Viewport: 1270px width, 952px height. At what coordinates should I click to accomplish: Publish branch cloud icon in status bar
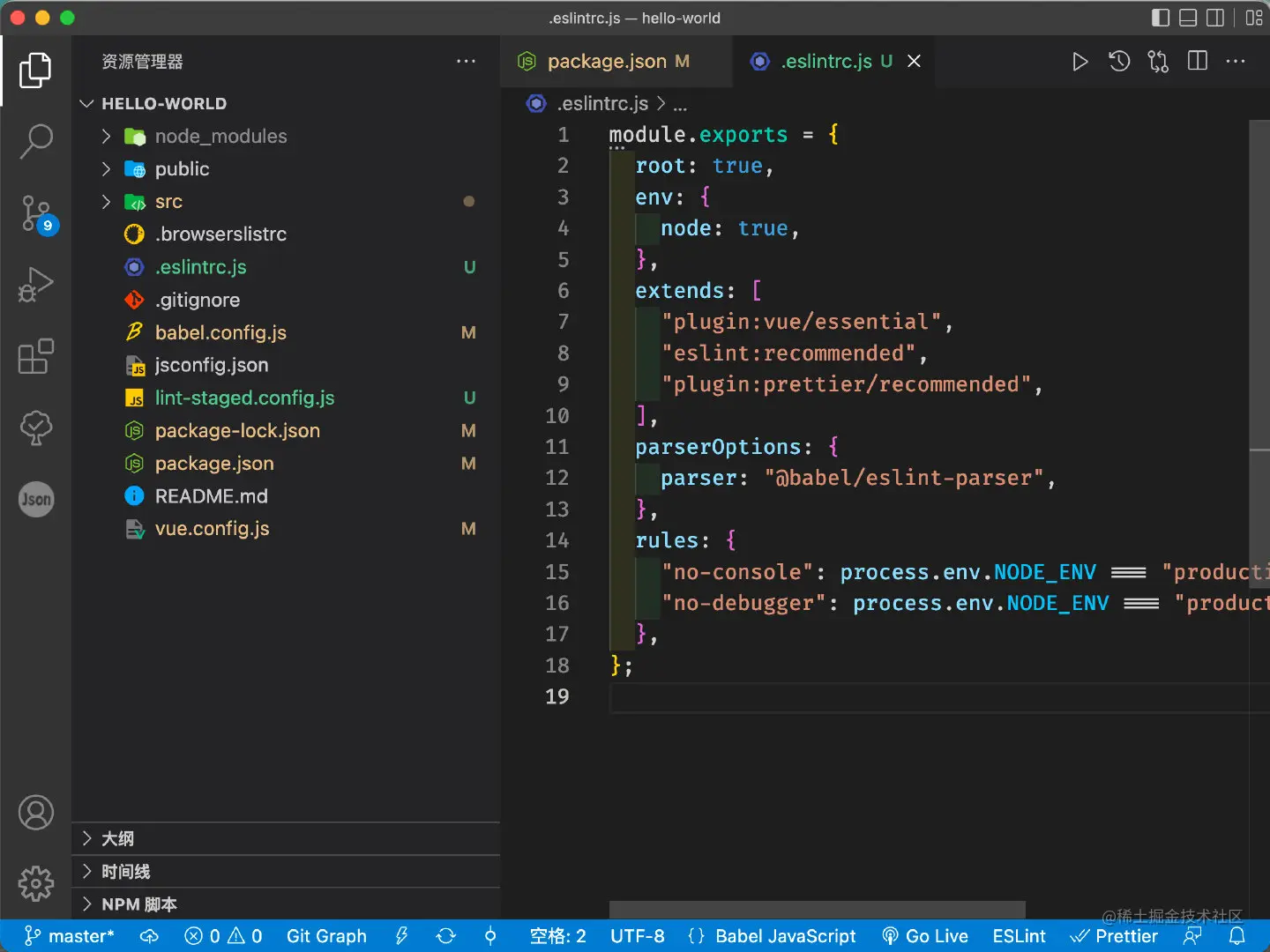149,936
